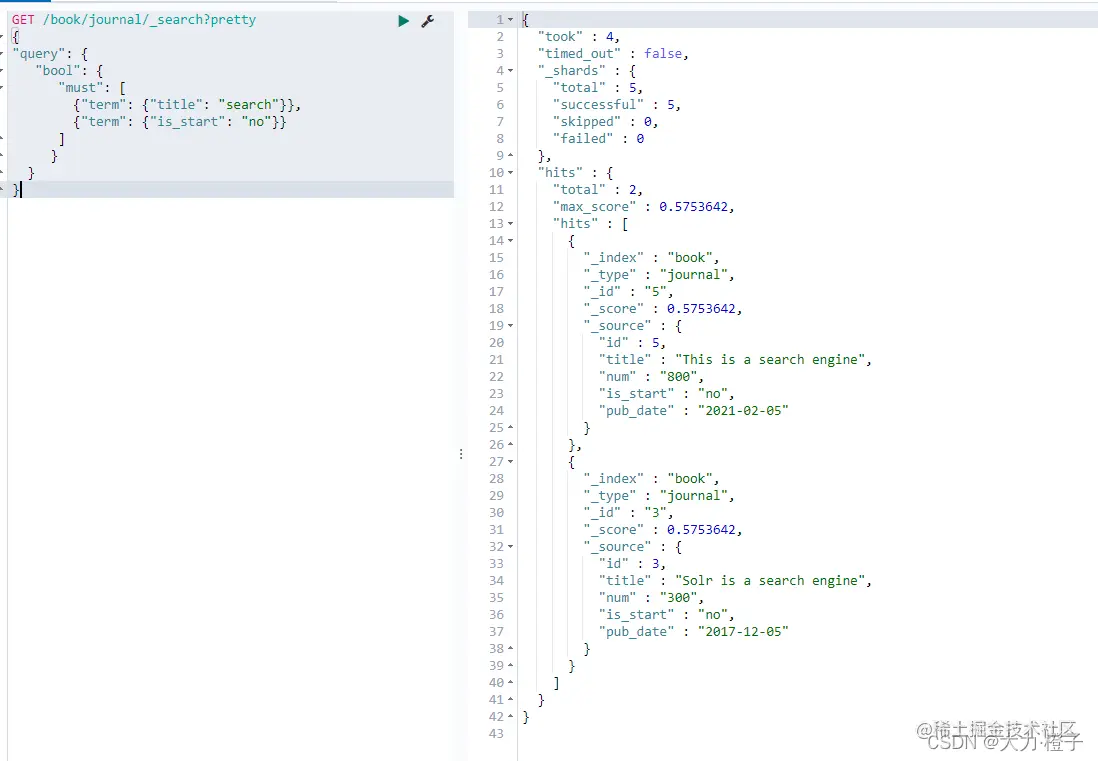Click the "successful" : 5 line
The height and width of the screenshot is (761, 1098).
pos(616,105)
